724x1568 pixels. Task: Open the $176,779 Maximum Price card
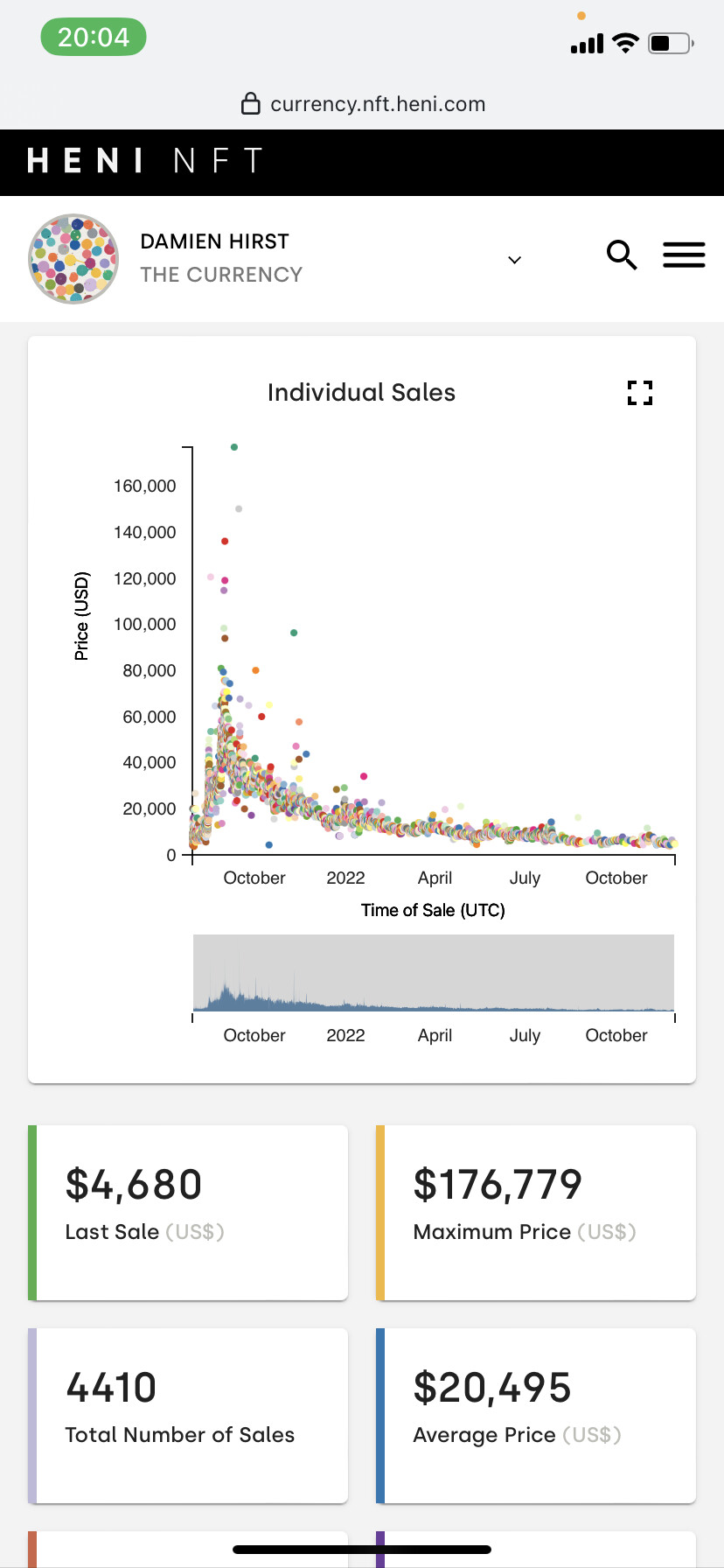(536, 1213)
